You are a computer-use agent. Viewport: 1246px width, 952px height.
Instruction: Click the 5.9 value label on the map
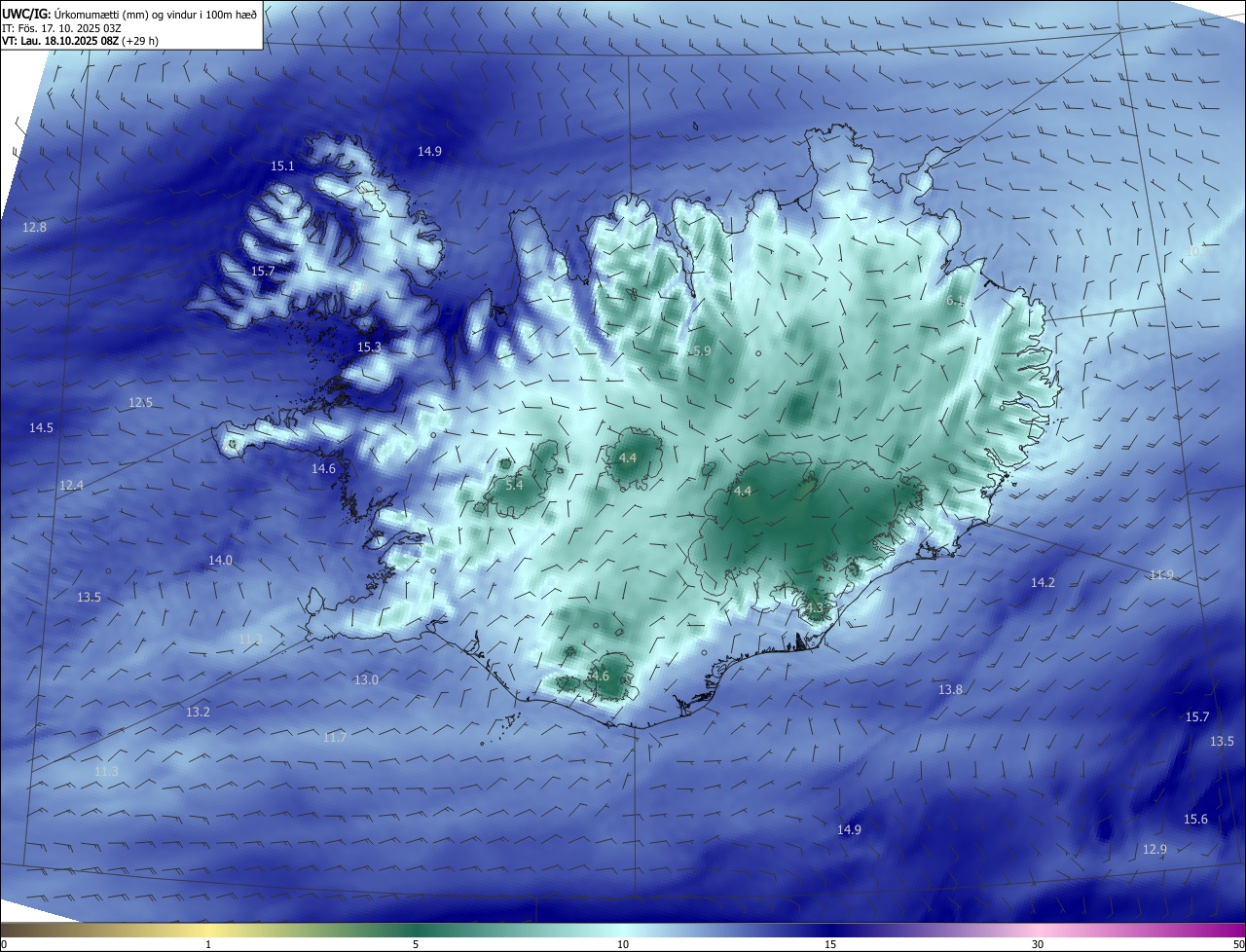702,350
